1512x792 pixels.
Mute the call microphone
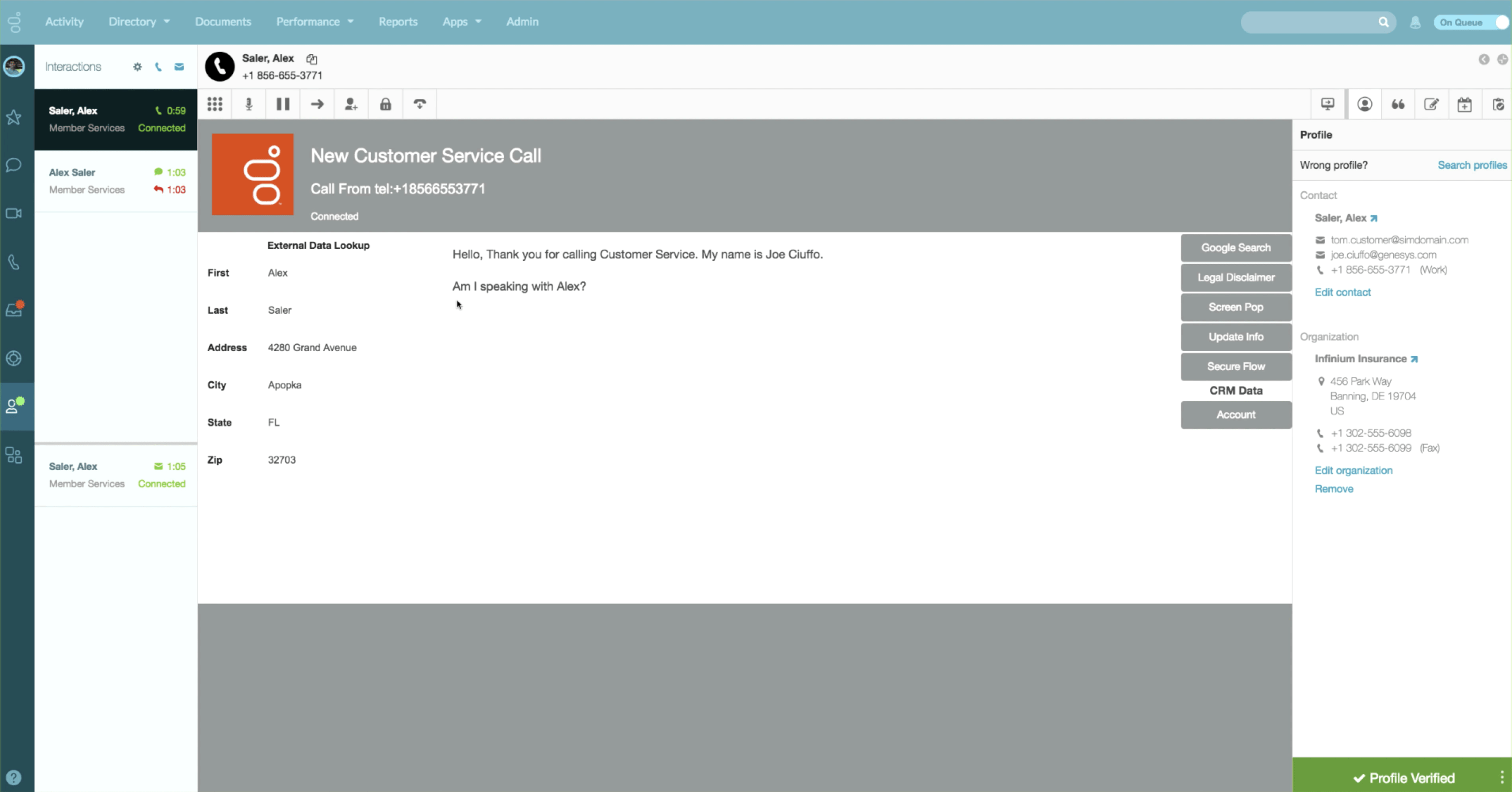click(x=248, y=104)
